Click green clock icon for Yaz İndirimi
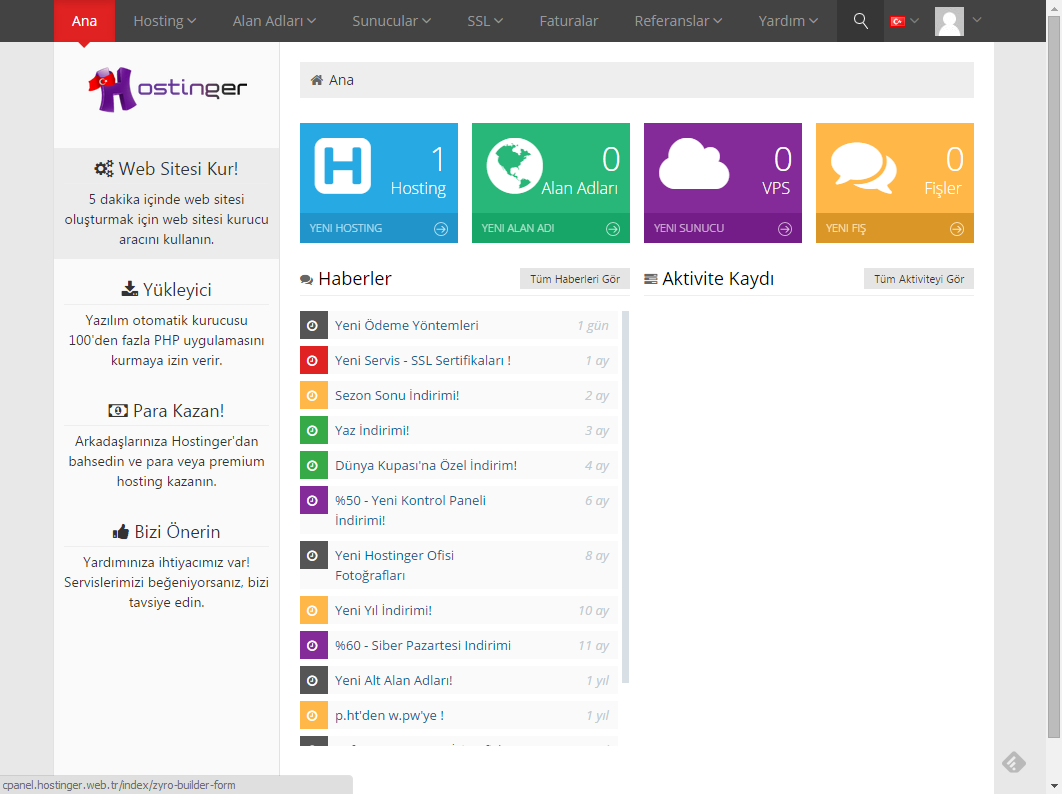The height and width of the screenshot is (794, 1062). [x=314, y=430]
